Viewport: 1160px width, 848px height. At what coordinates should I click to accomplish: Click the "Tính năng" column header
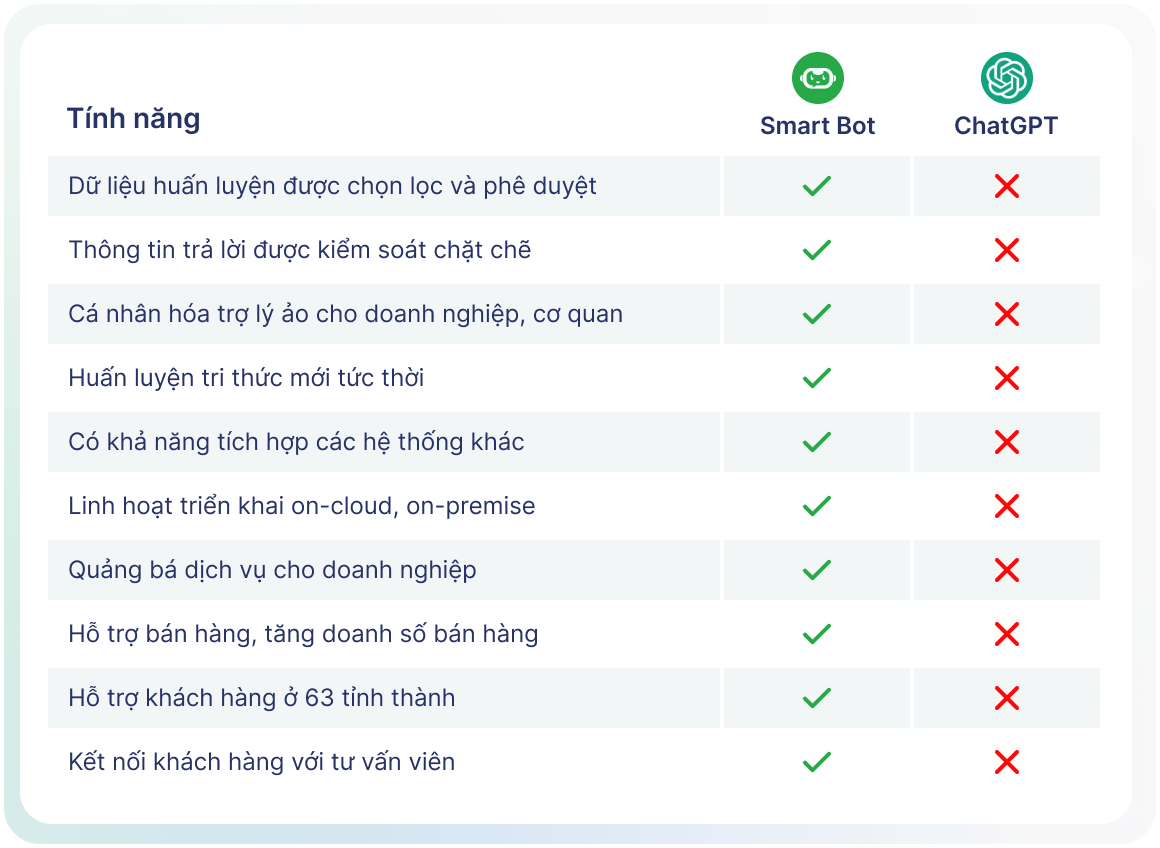pos(133,119)
